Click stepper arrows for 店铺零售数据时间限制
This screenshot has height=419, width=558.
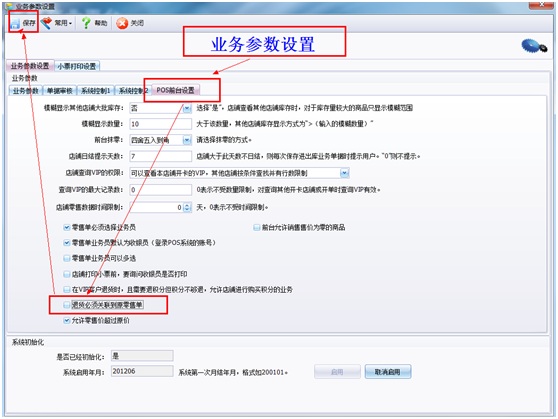(187, 207)
